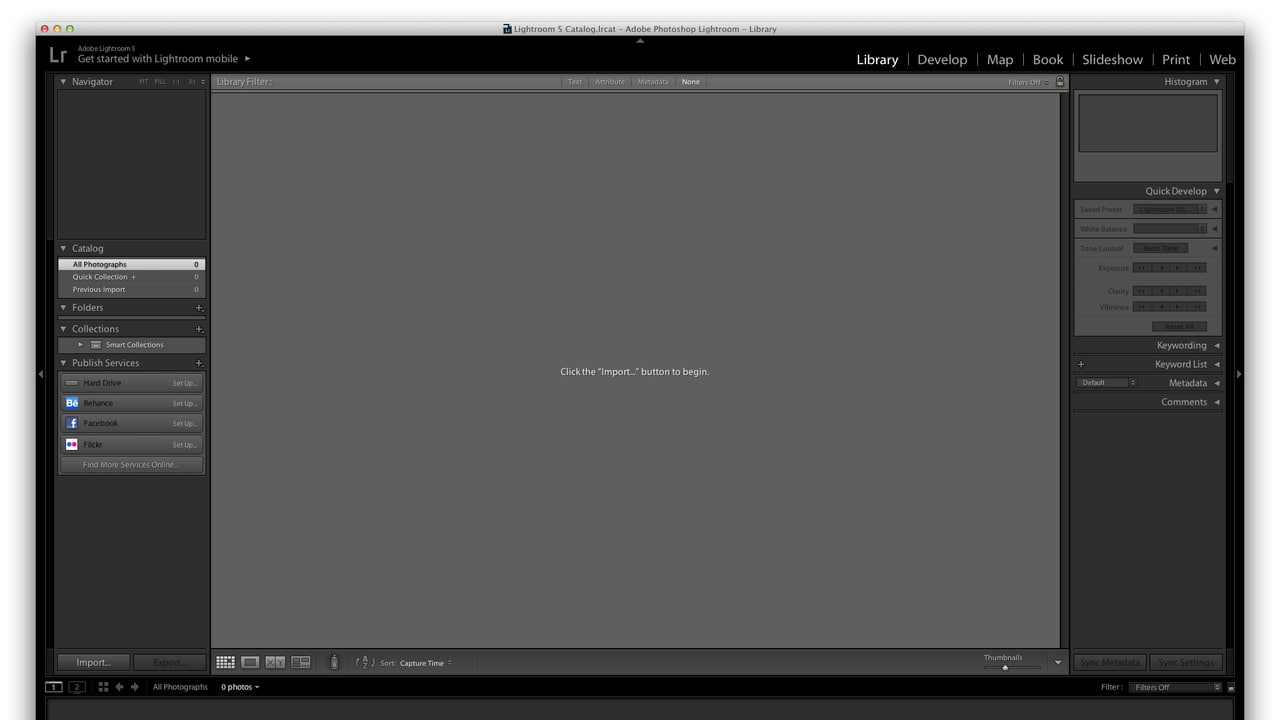This screenshot has height=720, width=1280.
Task: Select main window display button 1
Action: (x=53, y=687)
